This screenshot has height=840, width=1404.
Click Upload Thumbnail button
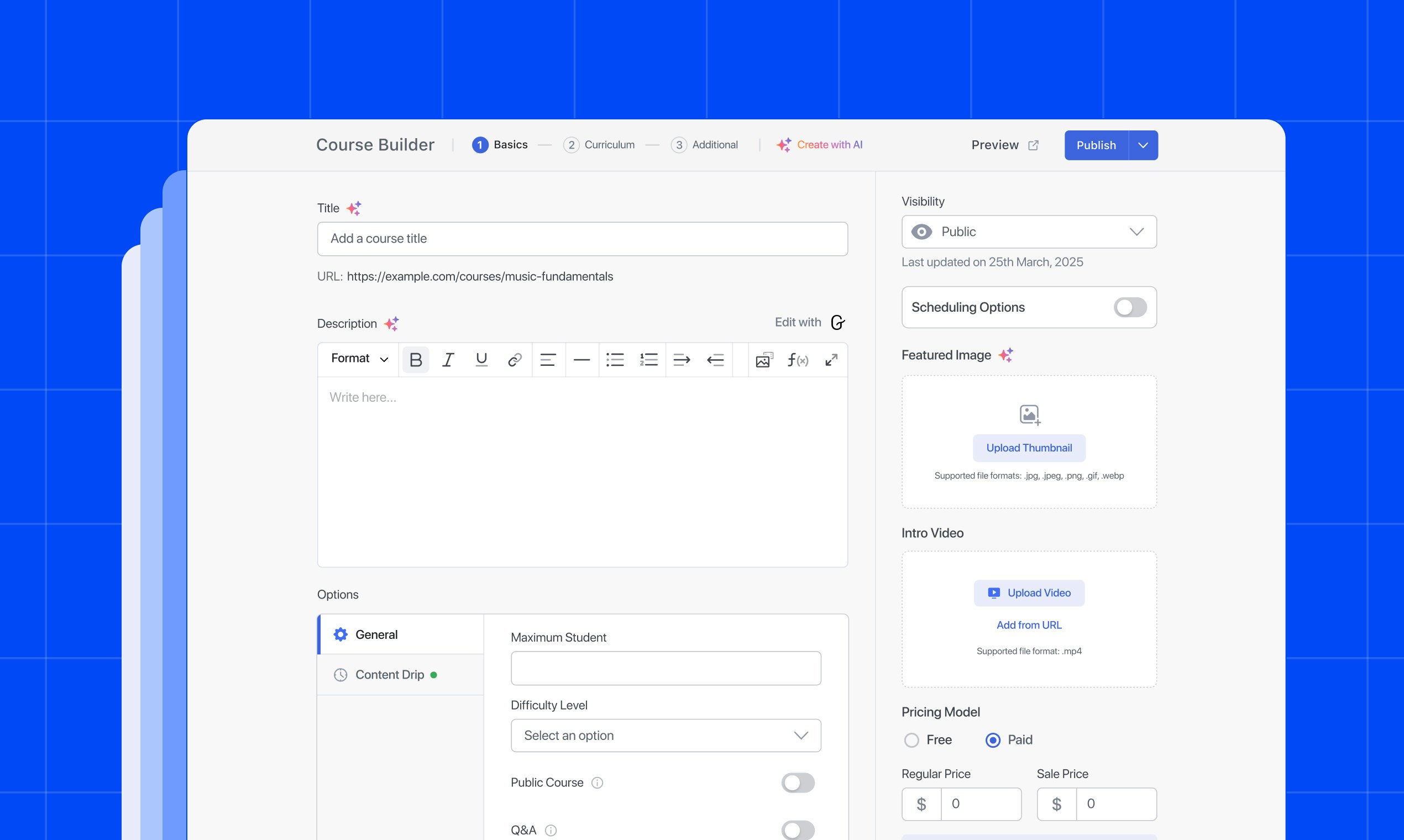point(1029,448)
